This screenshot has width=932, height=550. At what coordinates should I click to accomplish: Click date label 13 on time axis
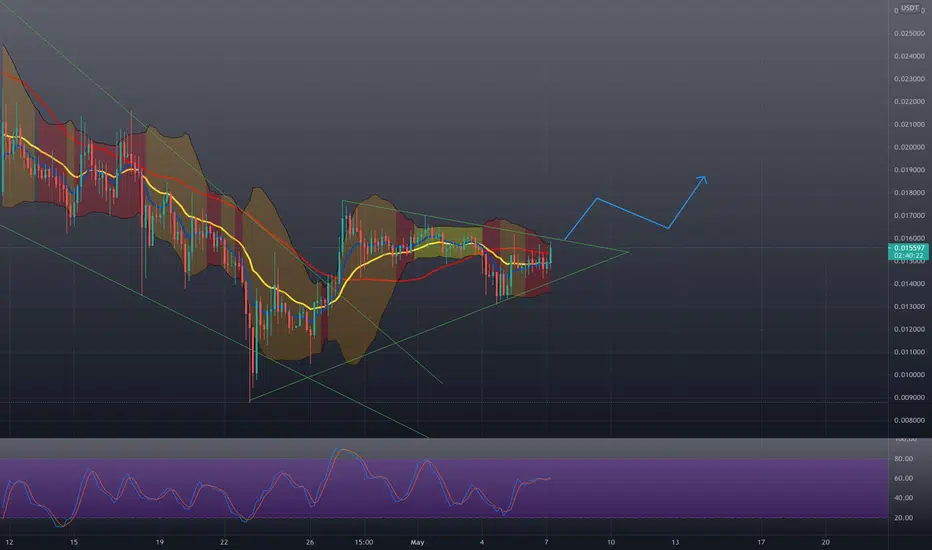coord(675,542)
